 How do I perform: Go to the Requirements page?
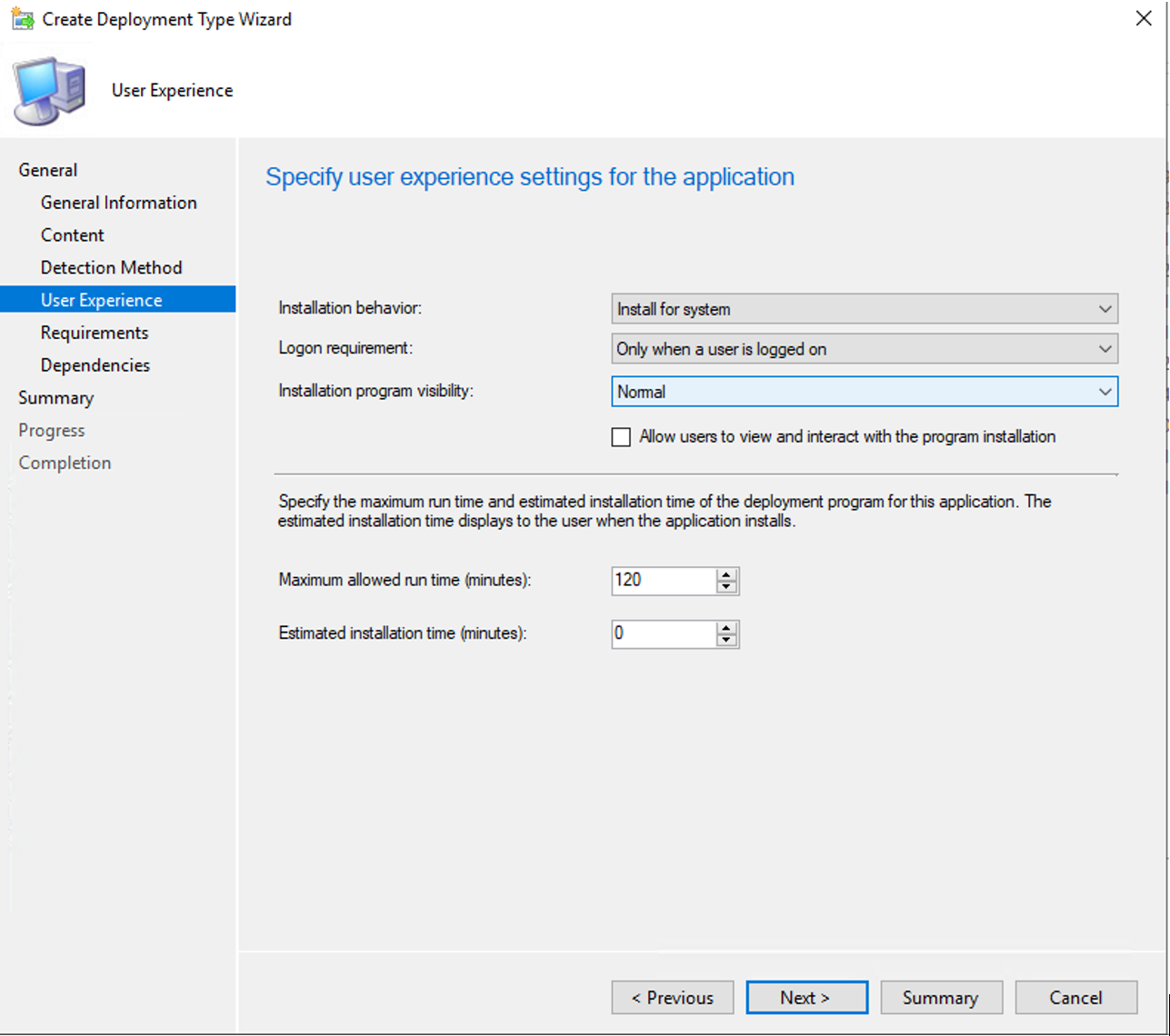click(x=95, y=333)
